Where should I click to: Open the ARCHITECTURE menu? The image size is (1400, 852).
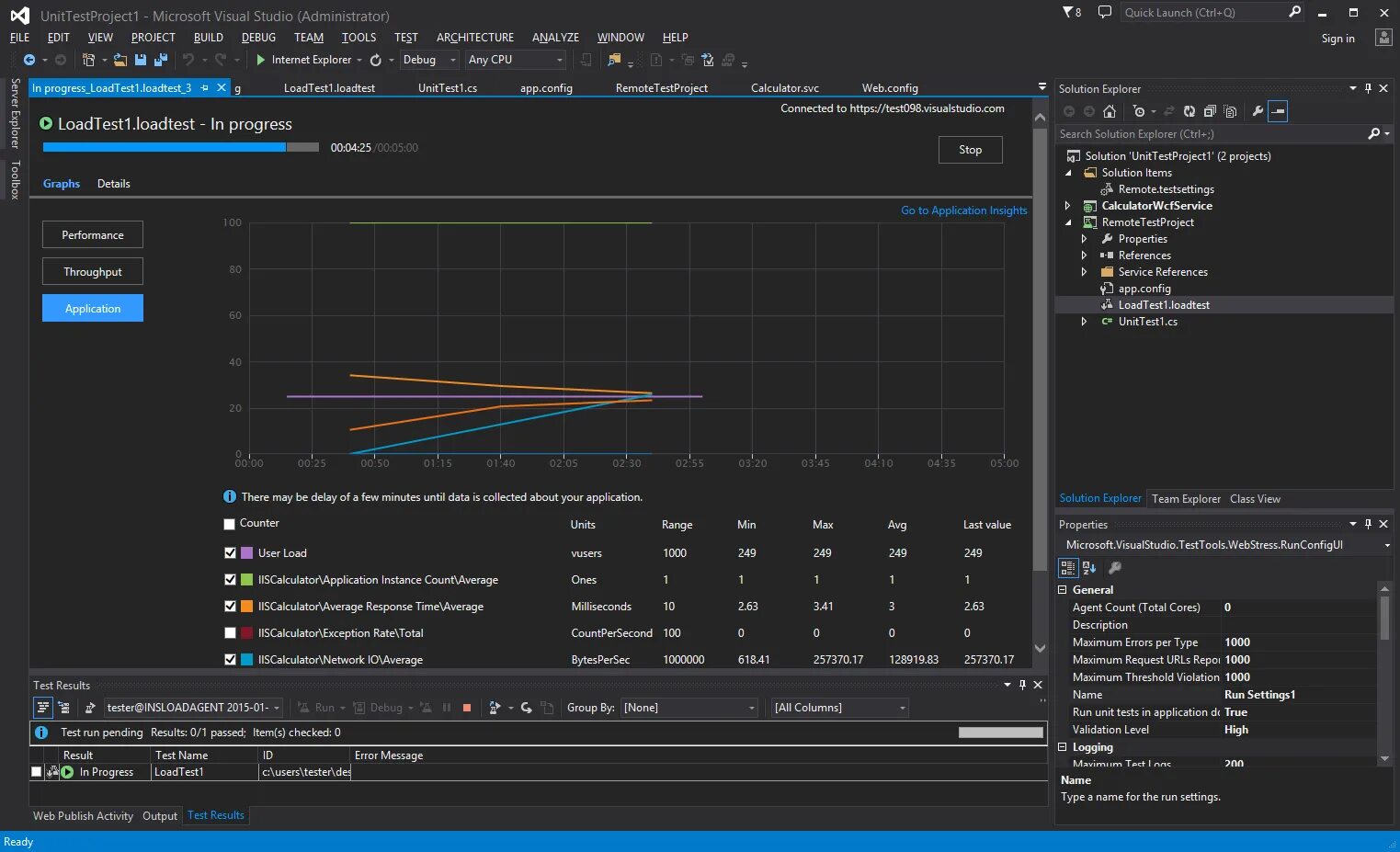point(474,38)
